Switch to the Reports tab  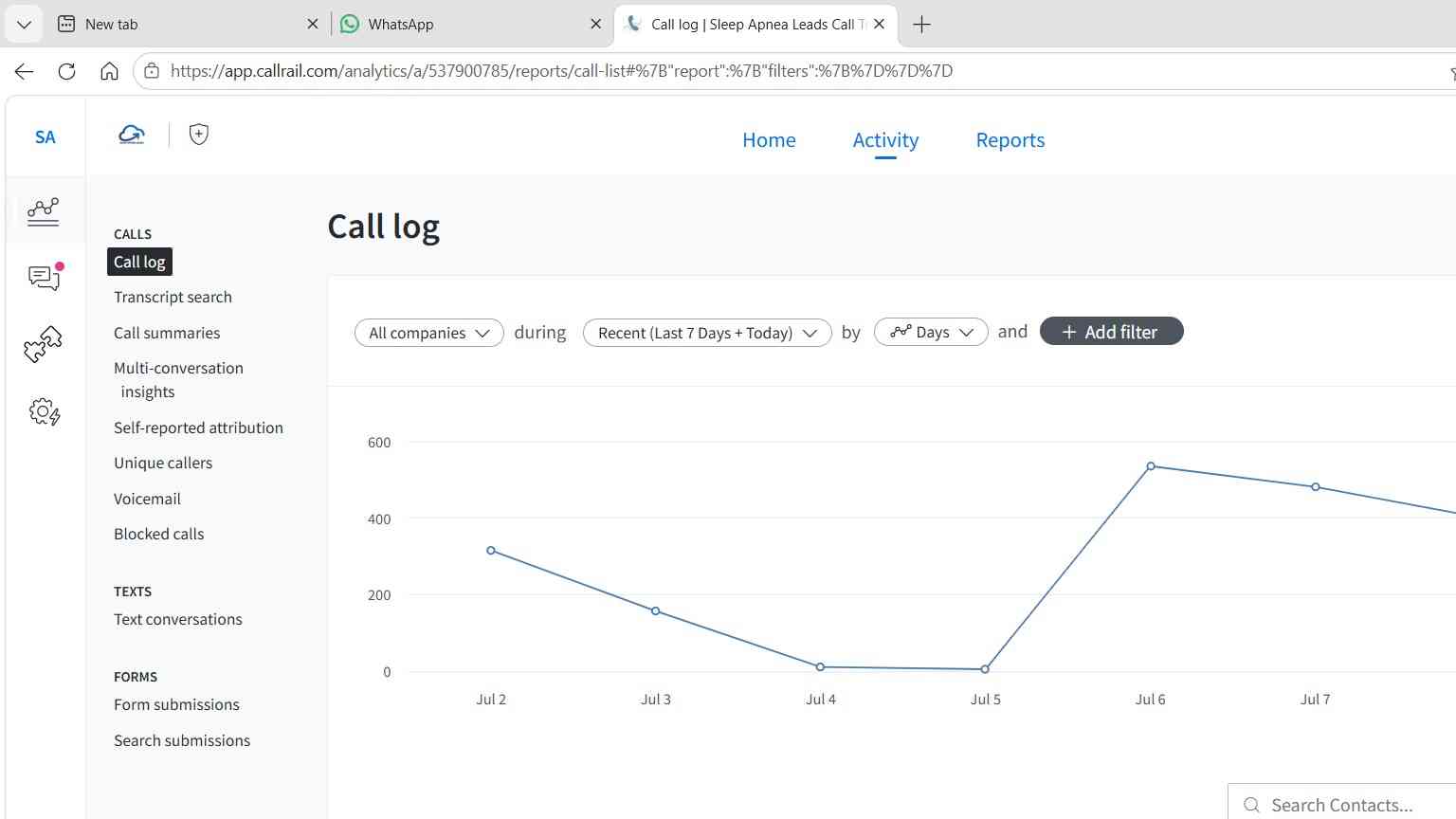click(x=1010, y=140)
